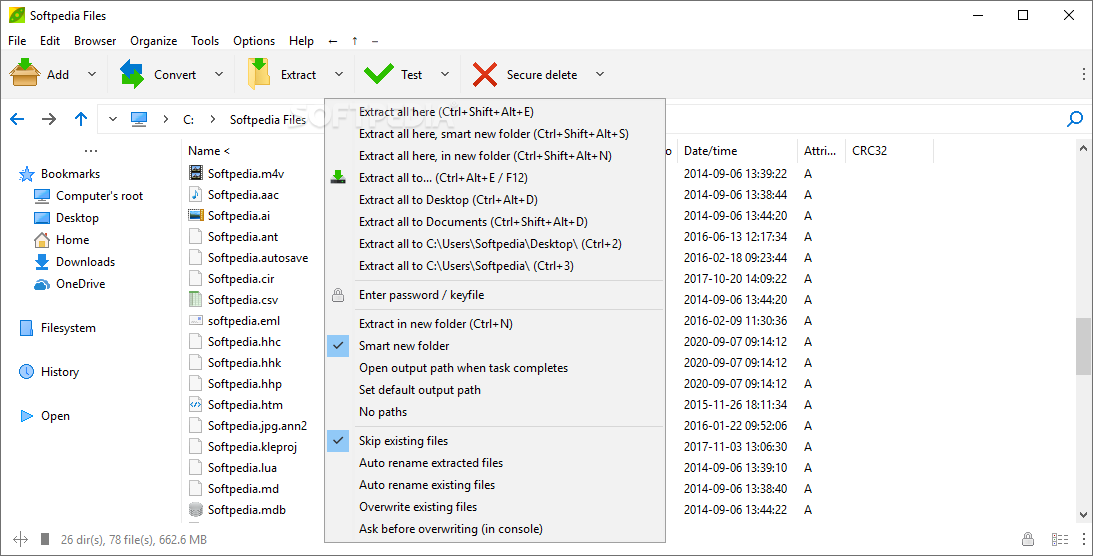Open the address bar history dropdown
Viewport: 1093px width, 556px height.
112,119
